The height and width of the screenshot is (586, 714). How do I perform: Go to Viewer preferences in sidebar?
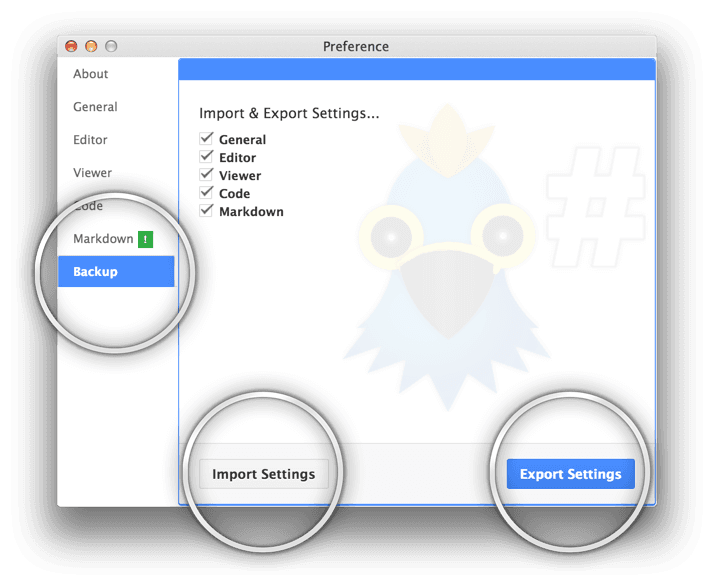[93, 173]
